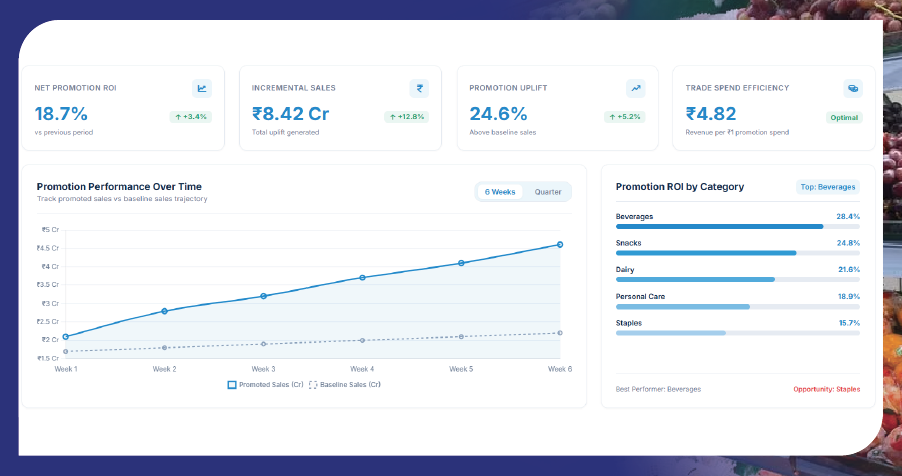Click the ₹1.5 Cr axis label
Viewport: 902px width, 476px height.
48,358
